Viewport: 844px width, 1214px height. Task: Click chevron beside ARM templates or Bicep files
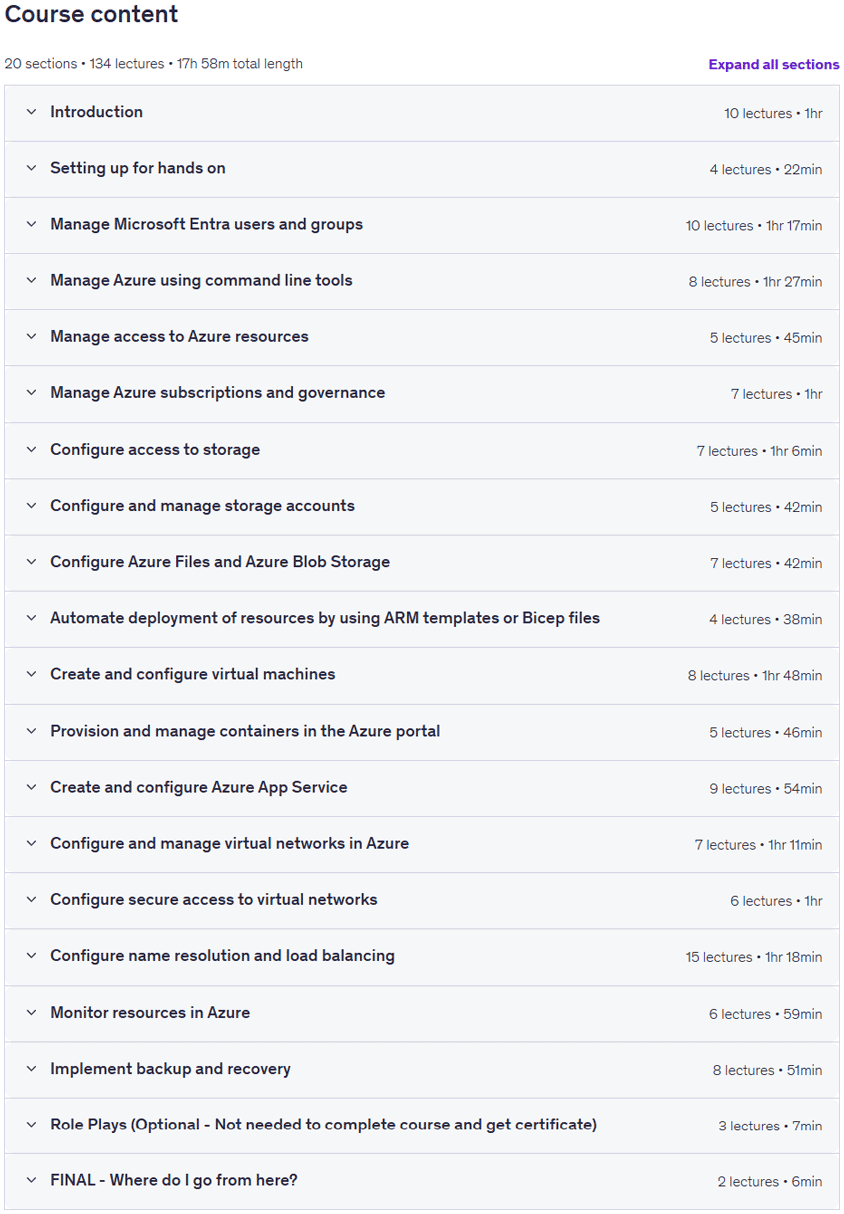pyautogui.click(x=31, y=618)
